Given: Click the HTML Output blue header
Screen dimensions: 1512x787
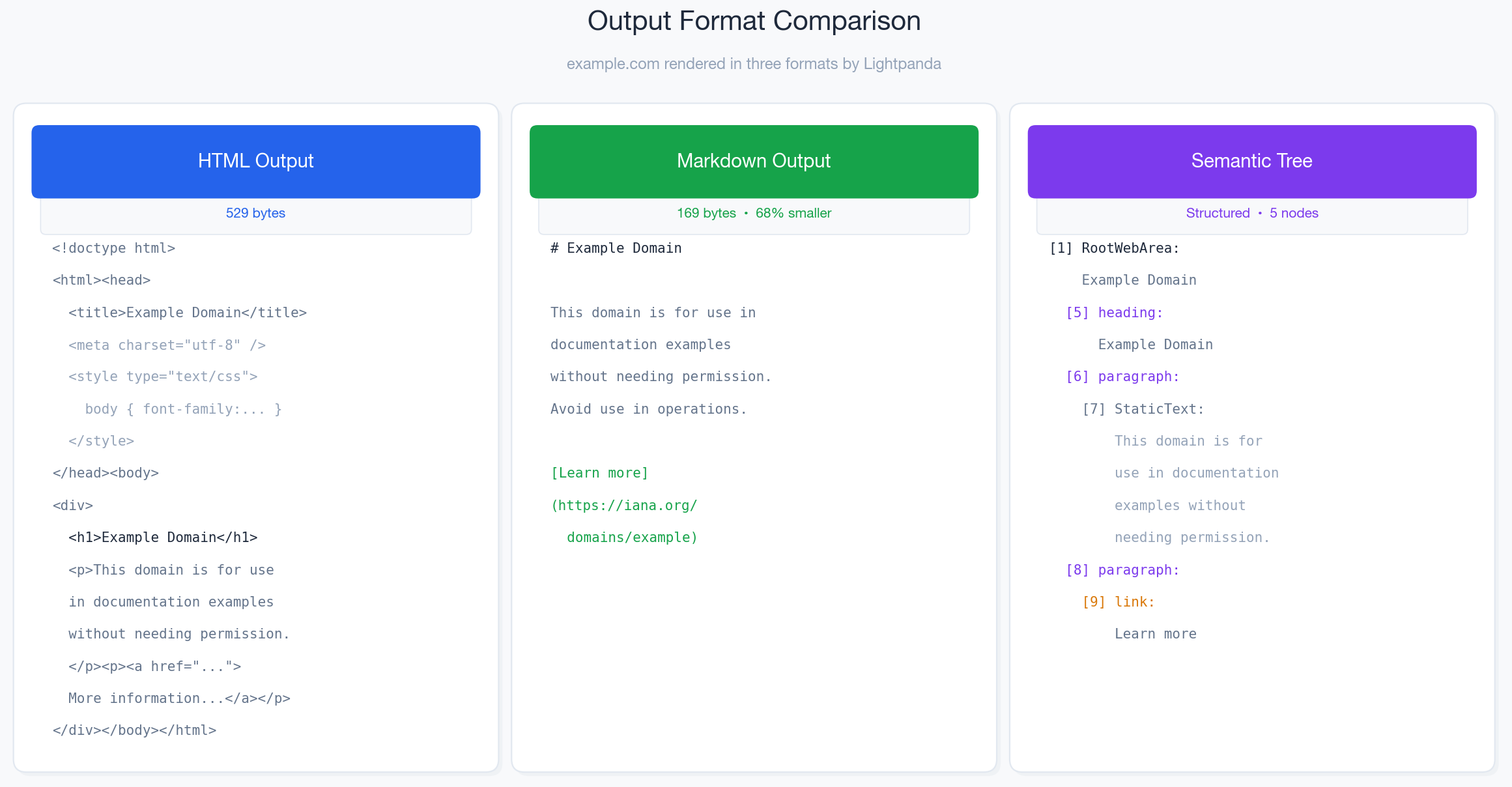Looking at the screenshot, I should click(x=255, y=161).
